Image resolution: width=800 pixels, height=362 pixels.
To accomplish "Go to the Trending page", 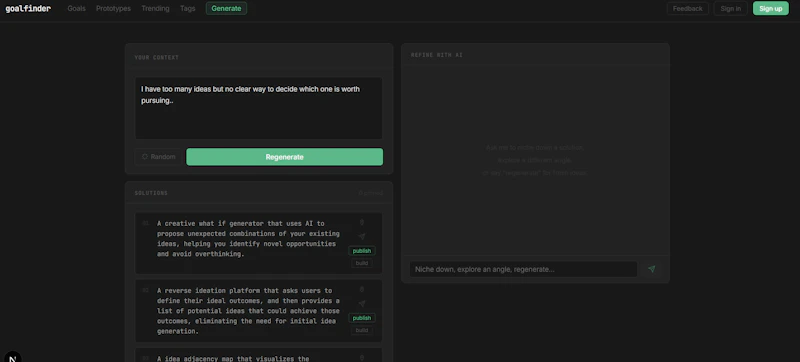I will point(155,8).
